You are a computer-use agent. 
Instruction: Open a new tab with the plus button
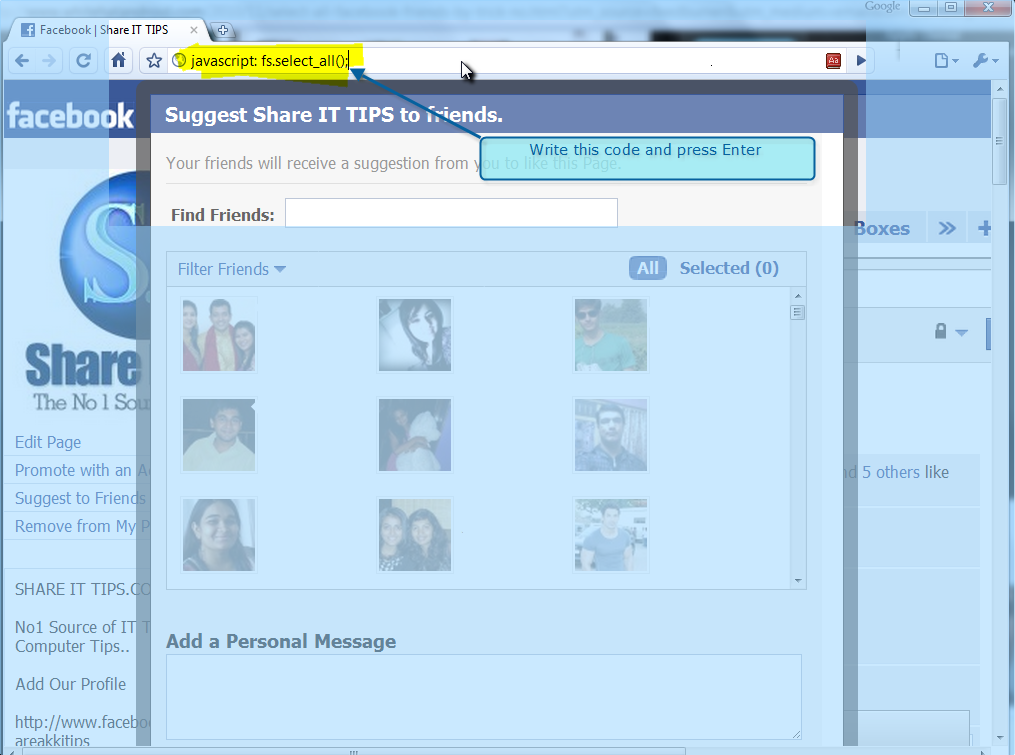tap(223, 30)
